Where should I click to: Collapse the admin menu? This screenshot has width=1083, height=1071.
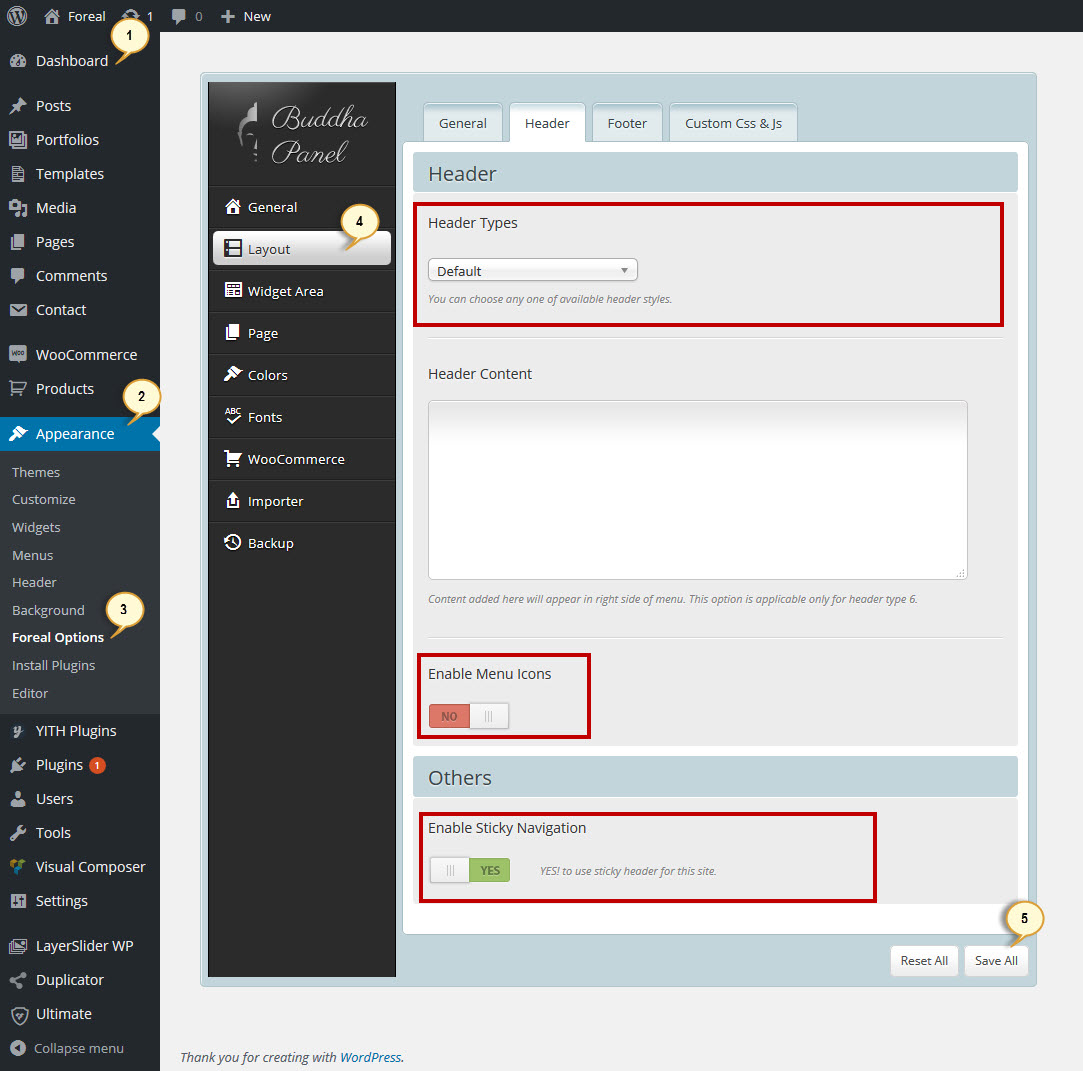[x=67, y=1048]
